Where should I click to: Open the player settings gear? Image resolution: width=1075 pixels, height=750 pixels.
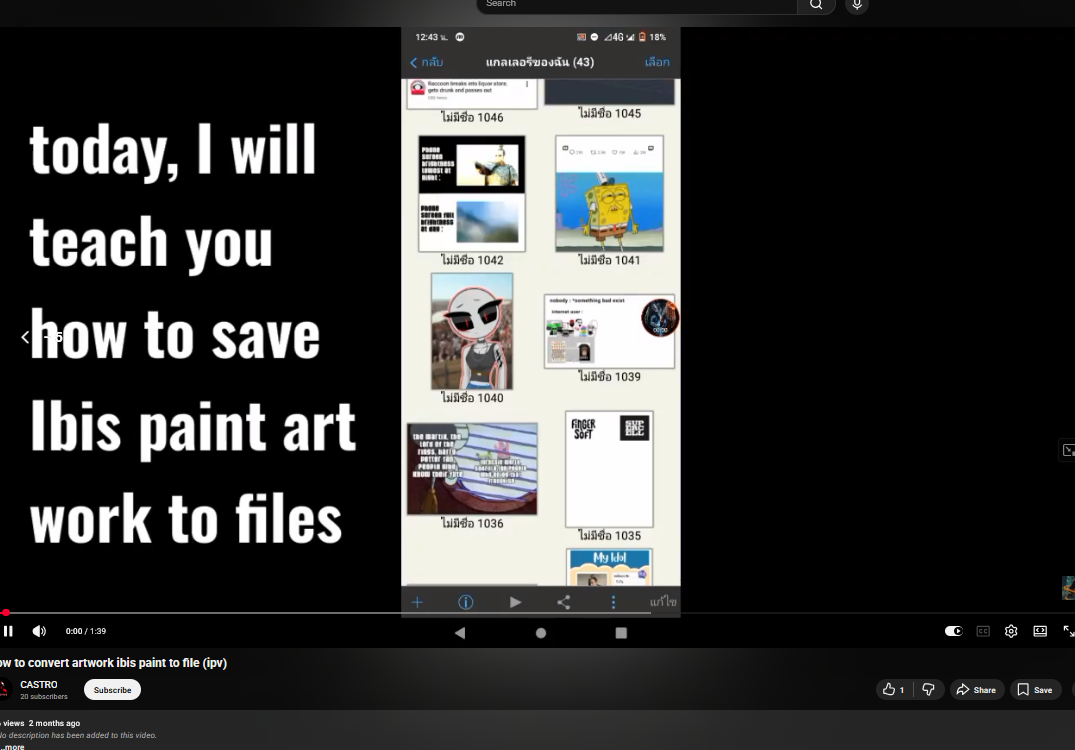pyautogui.click(x=1011, y=631)
